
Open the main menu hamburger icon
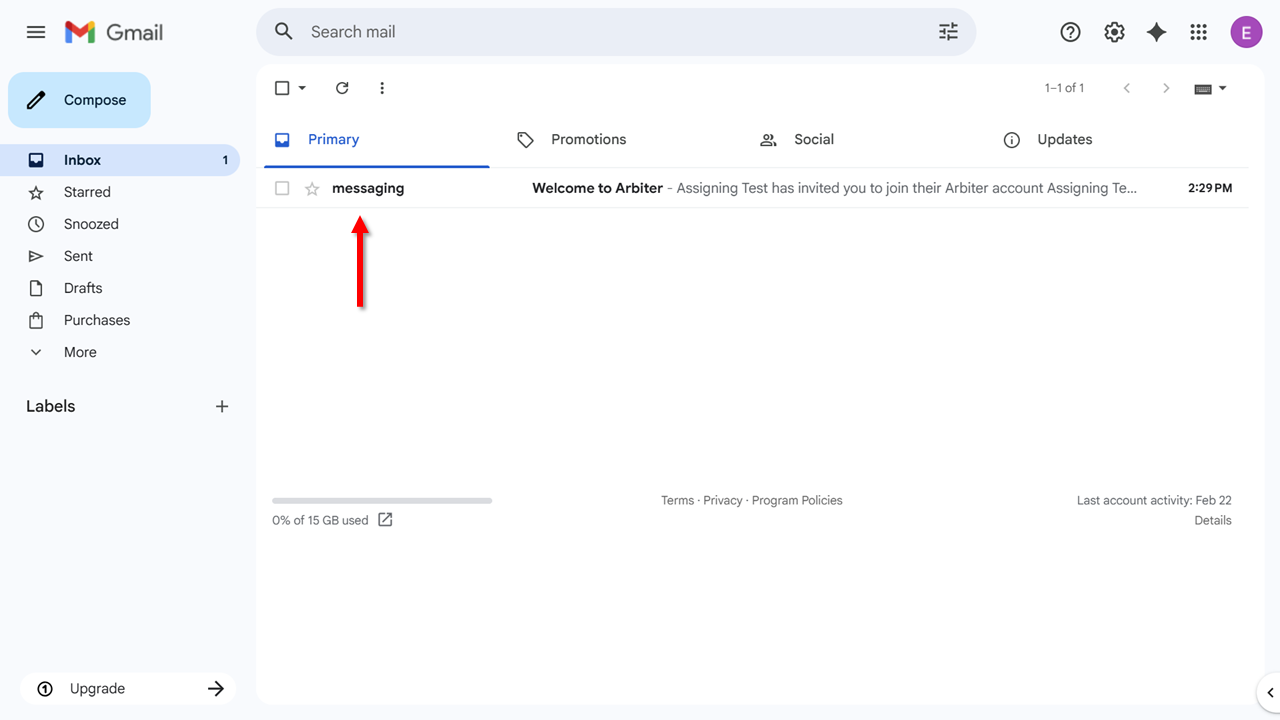(36, 32)
